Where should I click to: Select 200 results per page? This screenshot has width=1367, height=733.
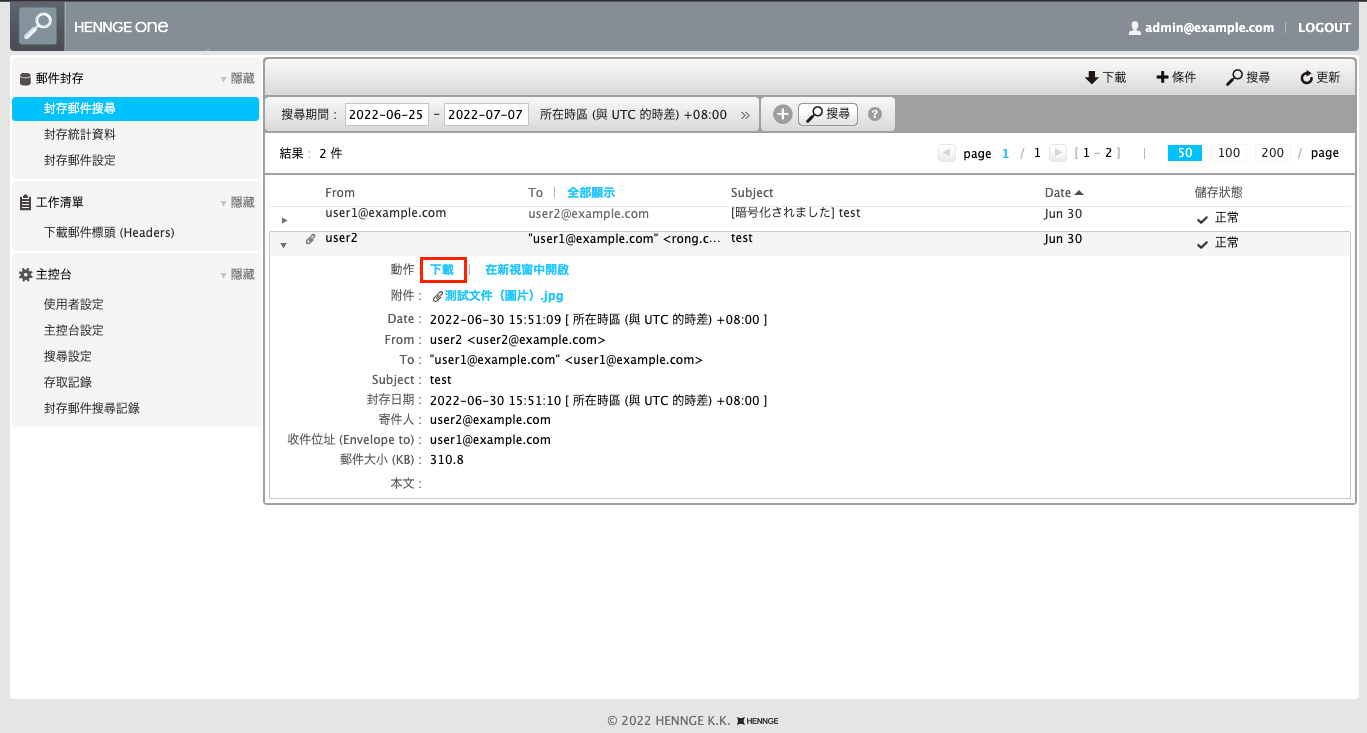1272,153
